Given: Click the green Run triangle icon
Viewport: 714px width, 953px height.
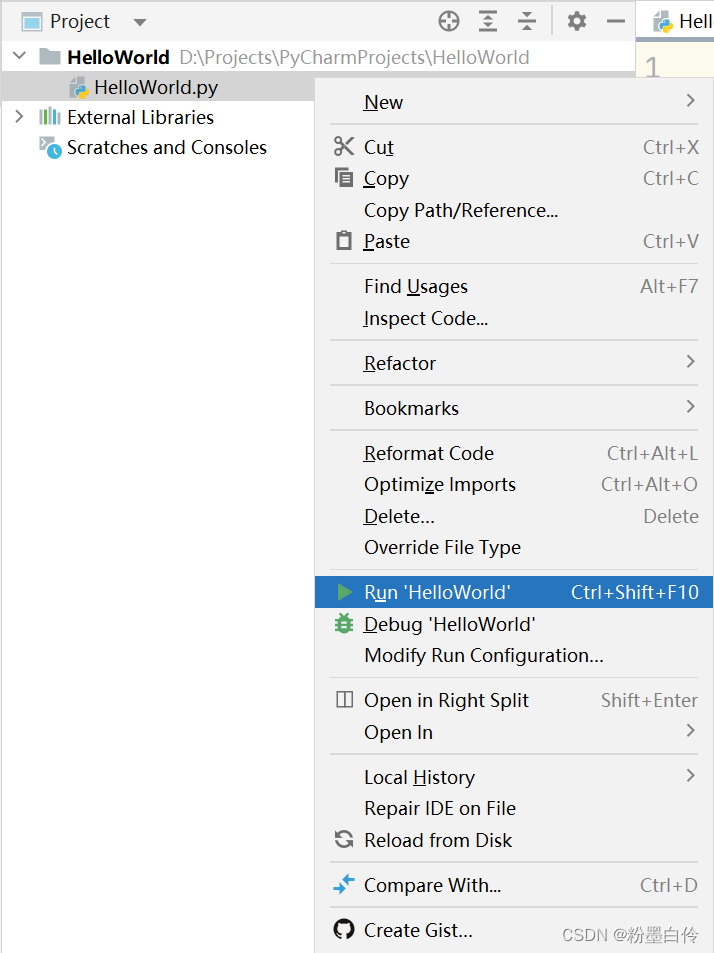Looking at the screenshot, I should [345, 592].
